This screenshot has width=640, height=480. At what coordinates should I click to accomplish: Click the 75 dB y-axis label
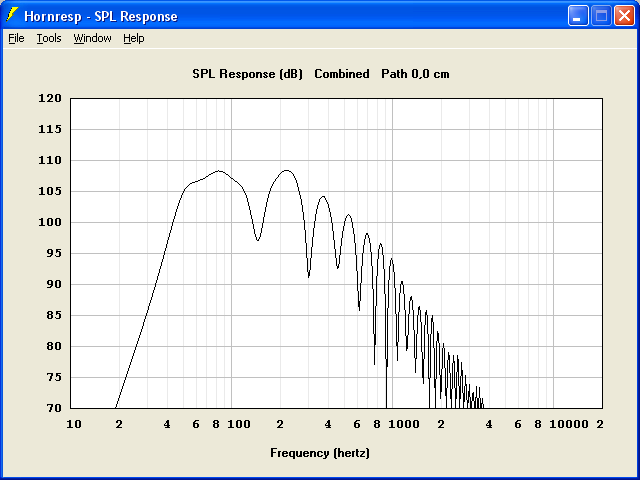coord(54,378)
